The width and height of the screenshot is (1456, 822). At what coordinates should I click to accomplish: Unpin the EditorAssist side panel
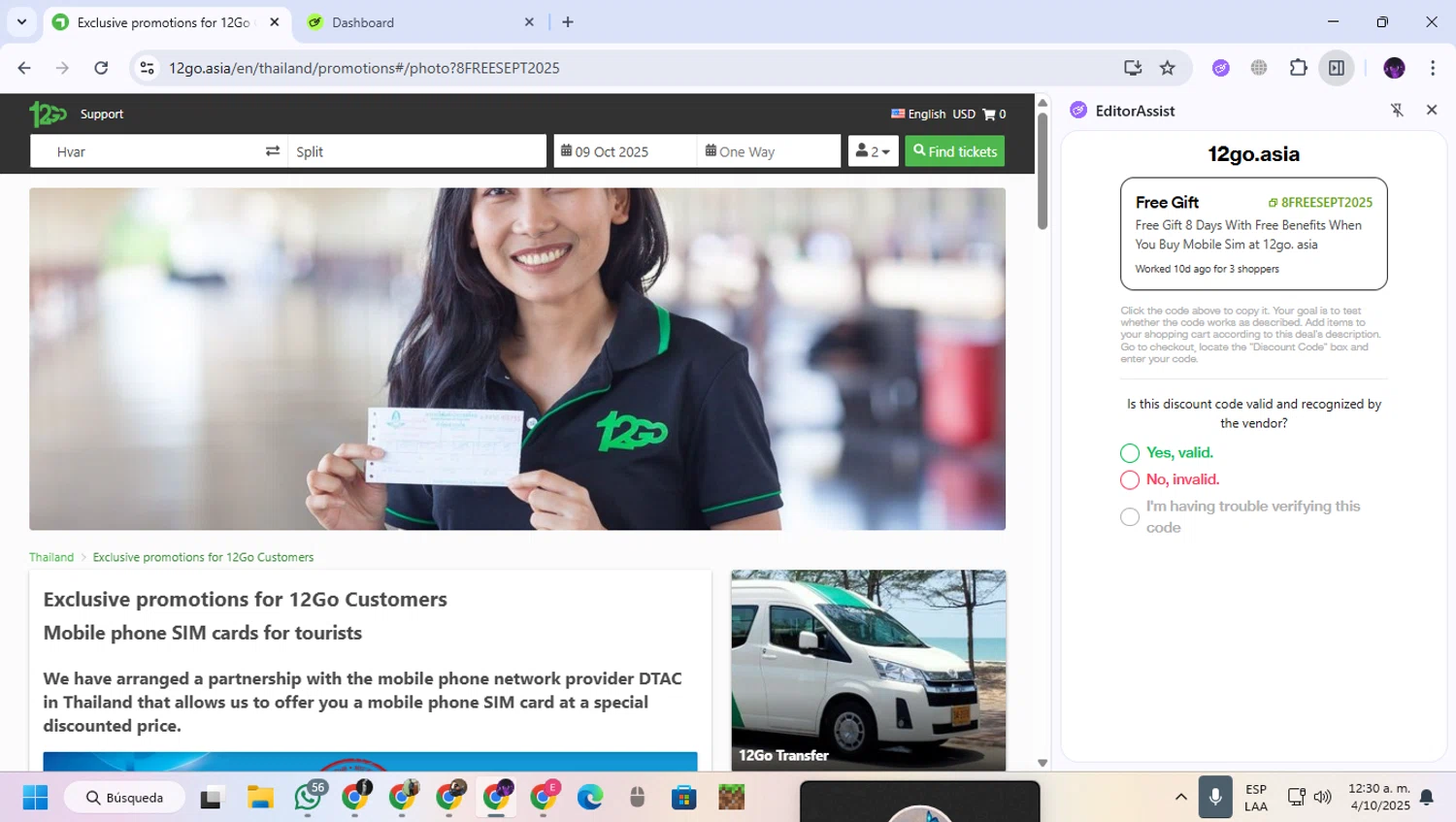[x=1398, y=111]
